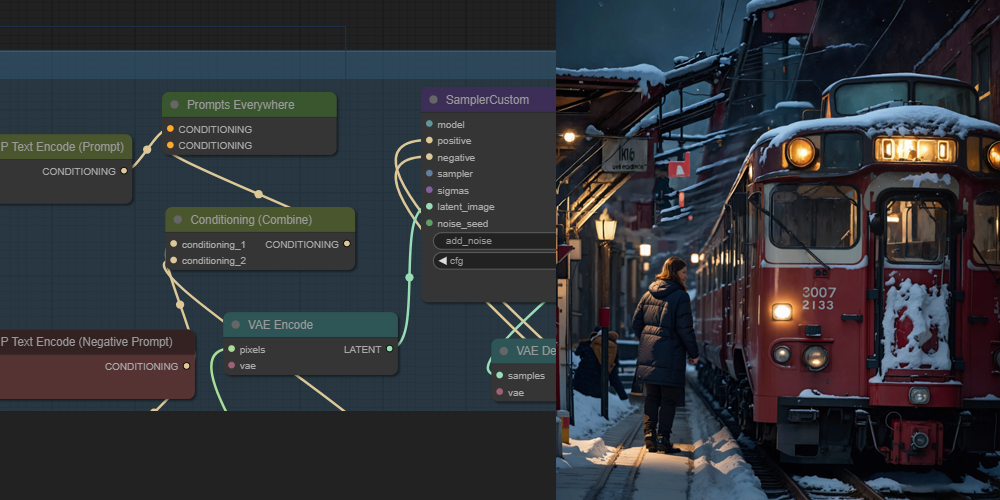Select the VAE Encode node title
The width and height of the screenshot is (1000, 500).
(x=281, y=325)
